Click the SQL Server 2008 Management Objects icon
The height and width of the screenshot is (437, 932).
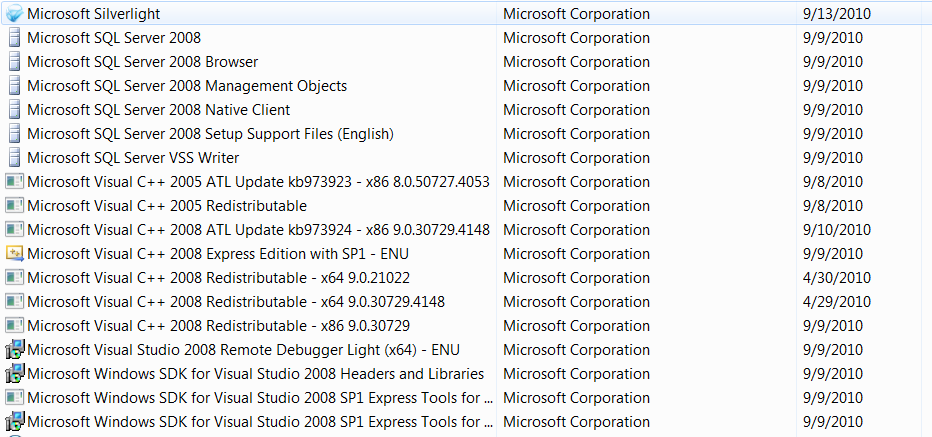tap(14, 86)
